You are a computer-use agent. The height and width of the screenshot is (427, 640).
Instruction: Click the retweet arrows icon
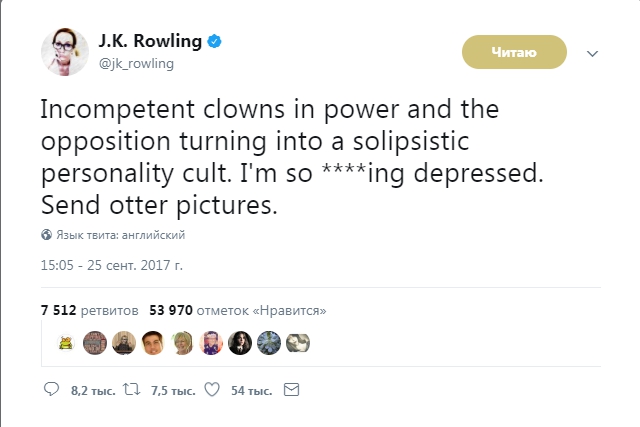[x=132, y=389]
